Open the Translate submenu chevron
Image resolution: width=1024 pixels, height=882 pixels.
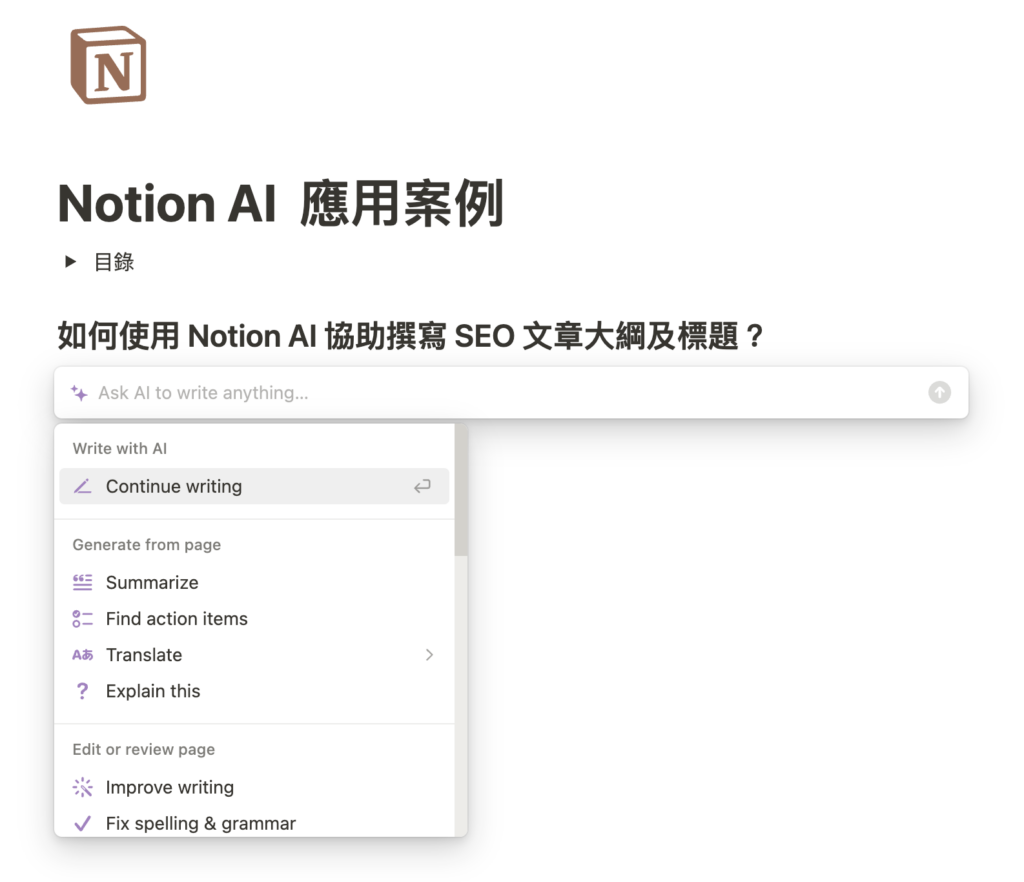pyautogui.click(x=429, y=655)
